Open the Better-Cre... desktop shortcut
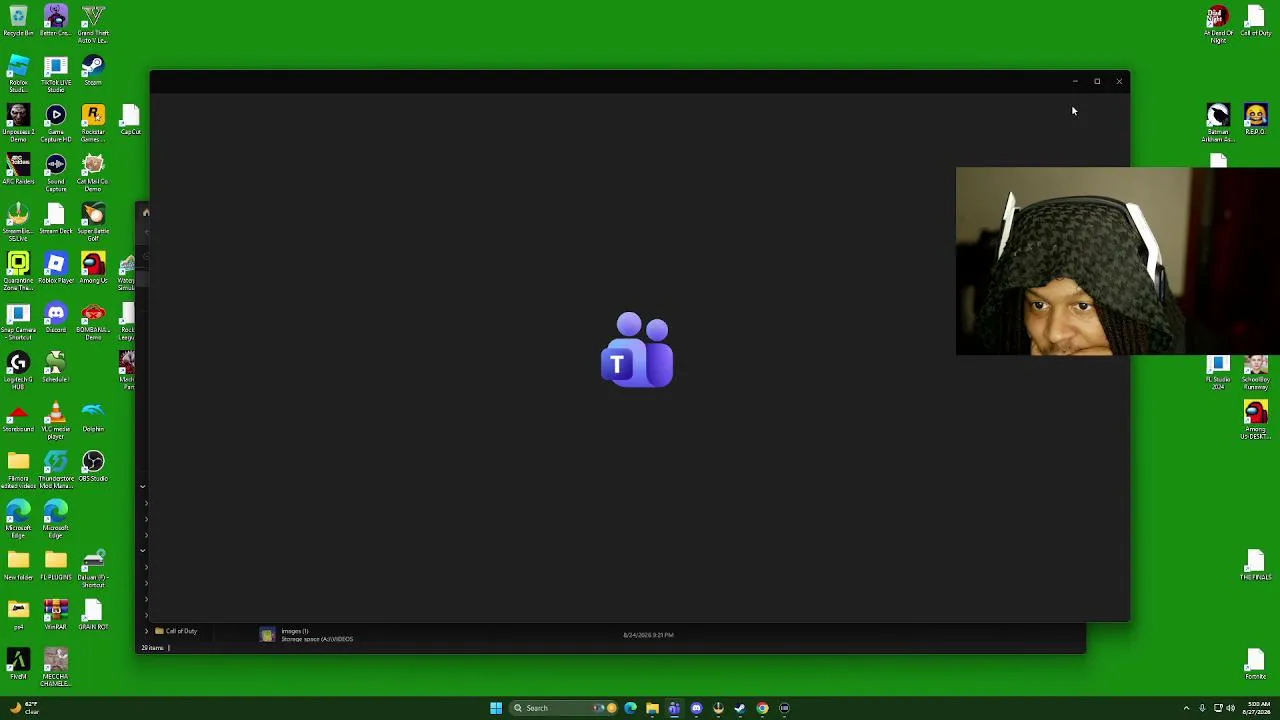The width and height of the screenshot is (1280, 720). click(x=56, y=22)
